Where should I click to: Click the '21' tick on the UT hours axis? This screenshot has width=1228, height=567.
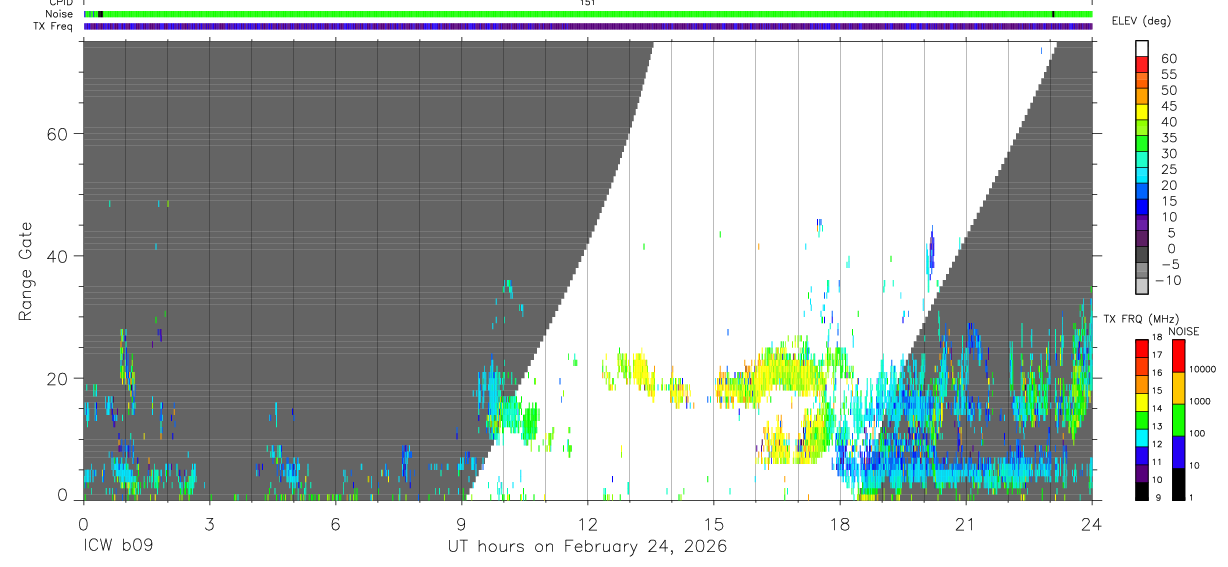pyautogui.click(x=965, y=524)
